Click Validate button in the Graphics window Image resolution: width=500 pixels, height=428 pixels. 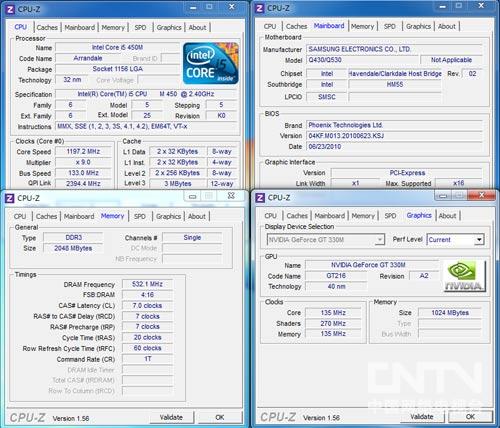tap(422, 417)
